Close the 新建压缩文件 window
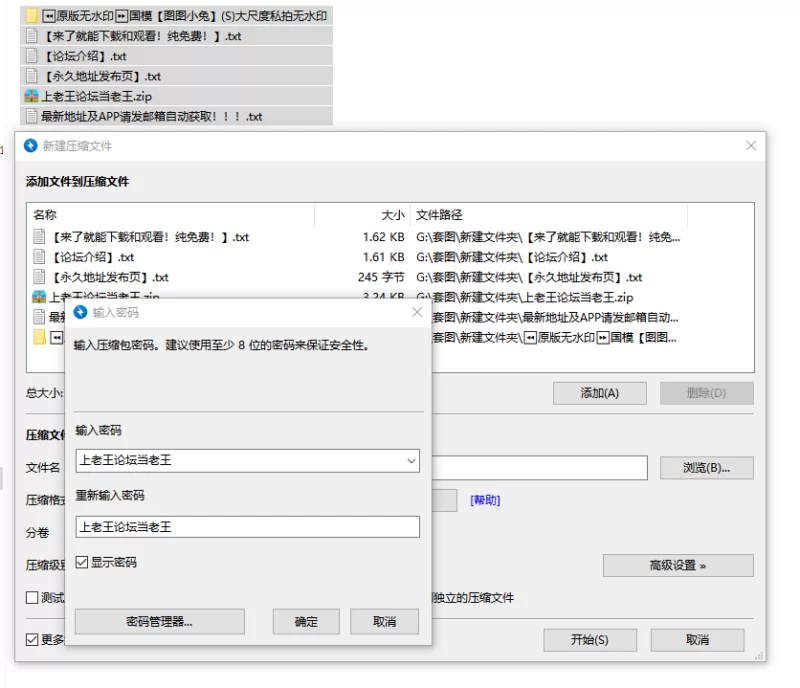Viewport: 800px width, 688px height. (751, 146)
